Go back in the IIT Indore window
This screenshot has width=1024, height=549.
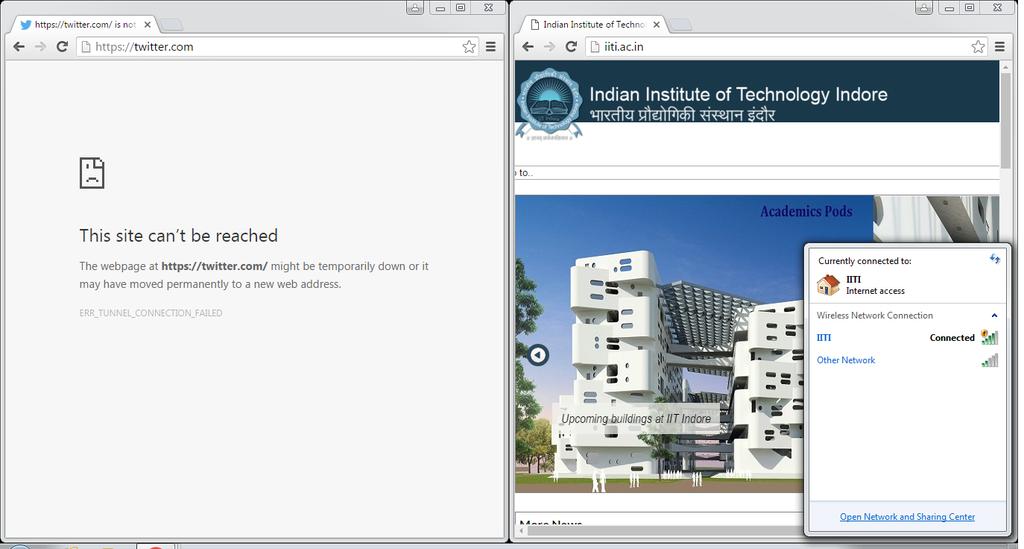pos(528,47)
